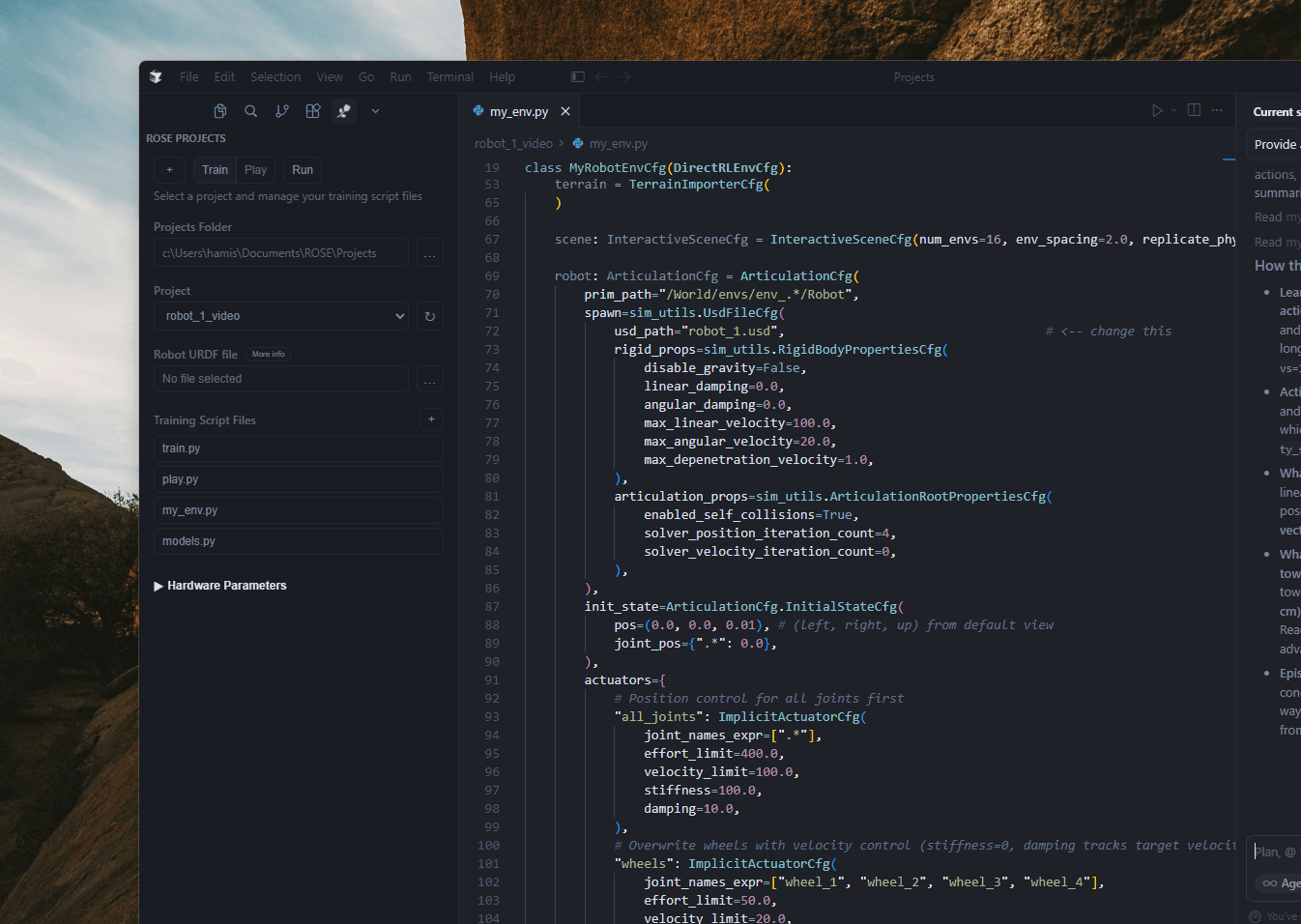Open the Terminal menu
The height and width of the screenshot is (924, 1301).
tap(449, 77)
